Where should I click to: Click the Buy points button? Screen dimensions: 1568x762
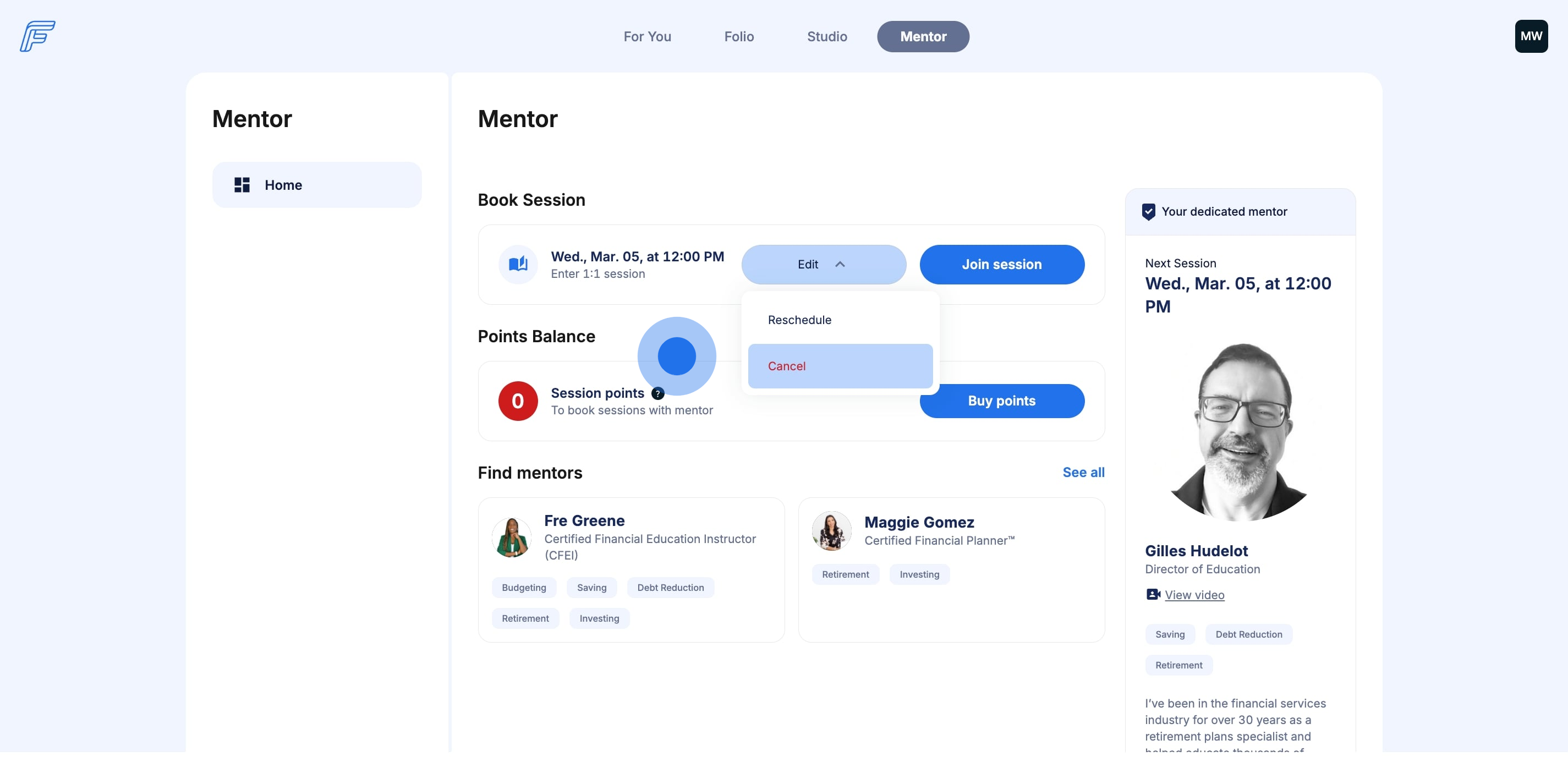click(1001, 401)
